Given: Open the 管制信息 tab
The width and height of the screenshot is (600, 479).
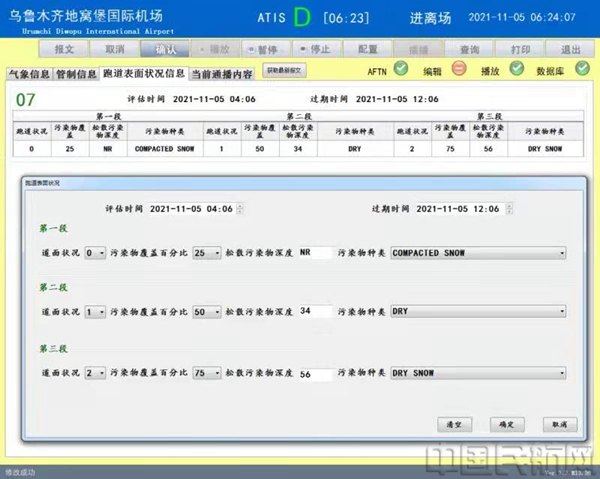Looking at the screenshot, I should [x=76, y=74].
